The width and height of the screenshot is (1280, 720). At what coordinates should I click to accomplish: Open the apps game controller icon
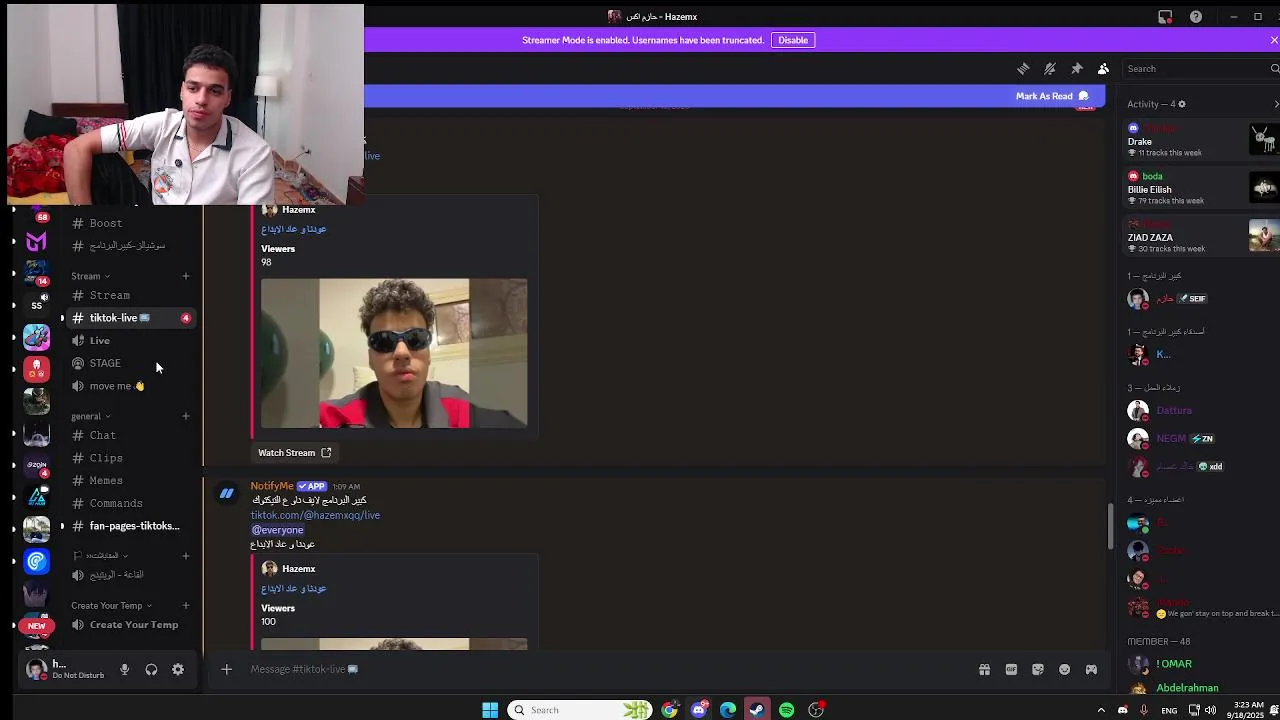tap(1091, 669)
